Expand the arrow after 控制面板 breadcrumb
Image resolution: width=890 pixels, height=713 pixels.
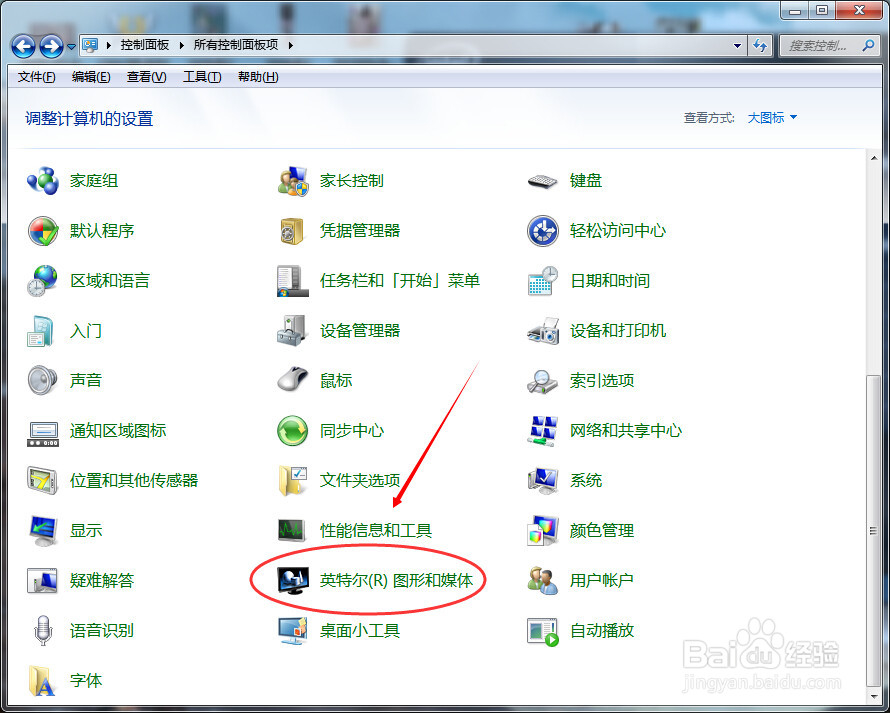tap(182, 45)
